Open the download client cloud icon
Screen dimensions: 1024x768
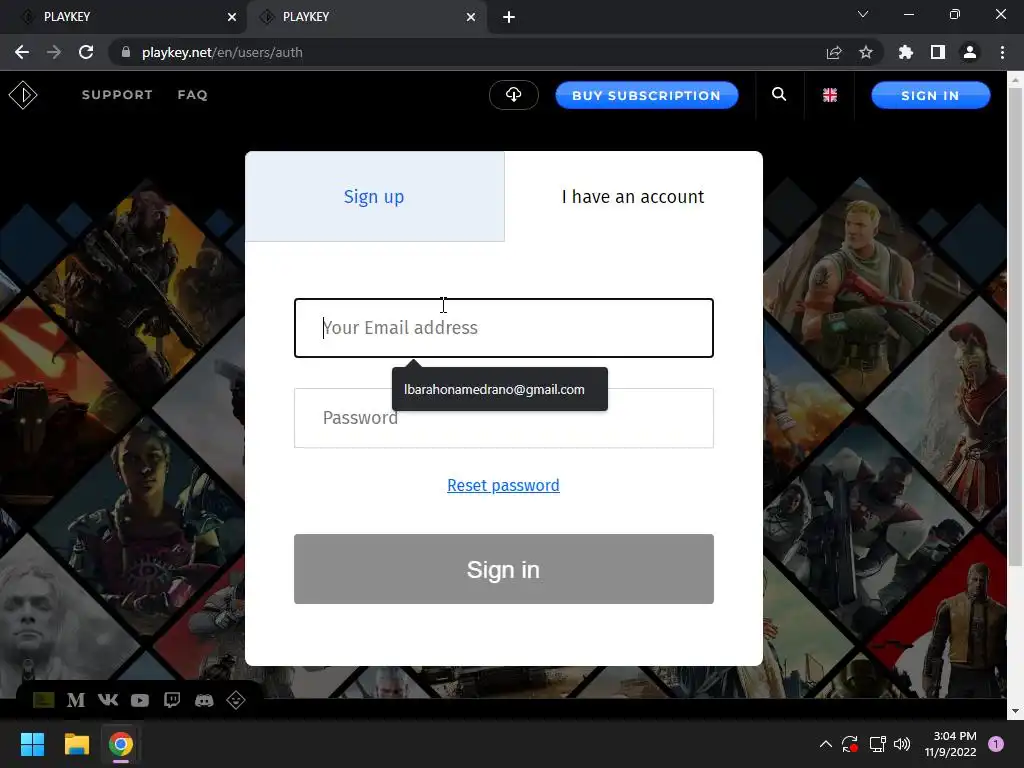coord(514,95)
